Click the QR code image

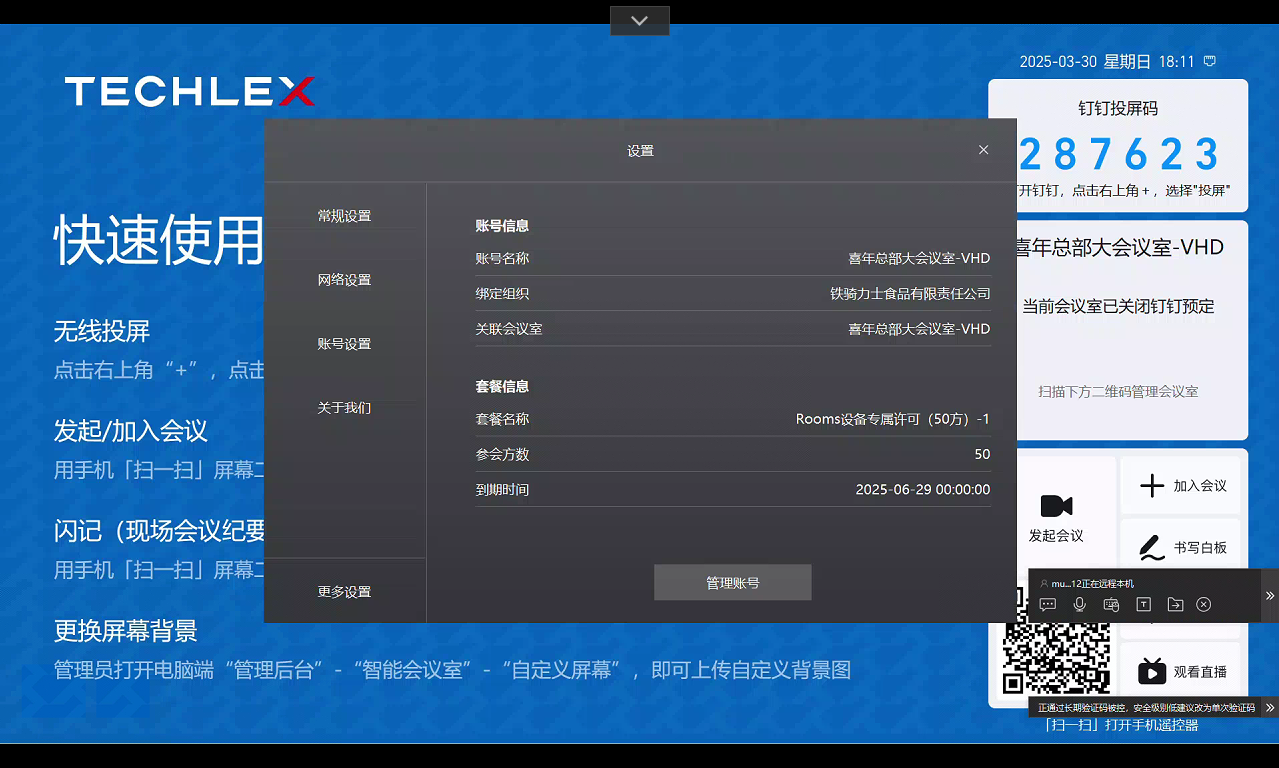1057,641
